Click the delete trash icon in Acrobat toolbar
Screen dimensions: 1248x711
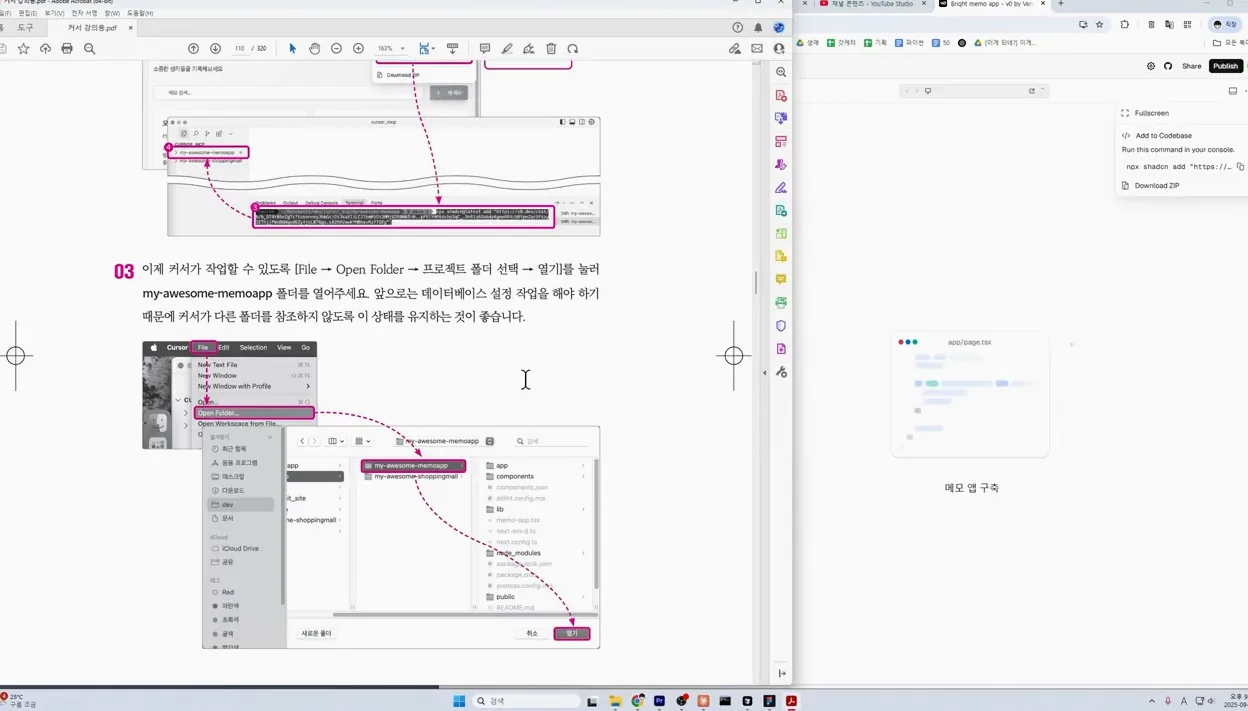click(x=551, y=48)
